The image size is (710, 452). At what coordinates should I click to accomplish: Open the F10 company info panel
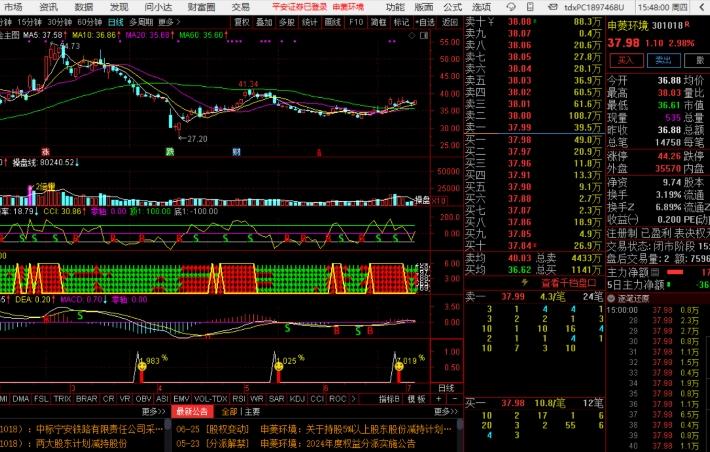[356, 21]
